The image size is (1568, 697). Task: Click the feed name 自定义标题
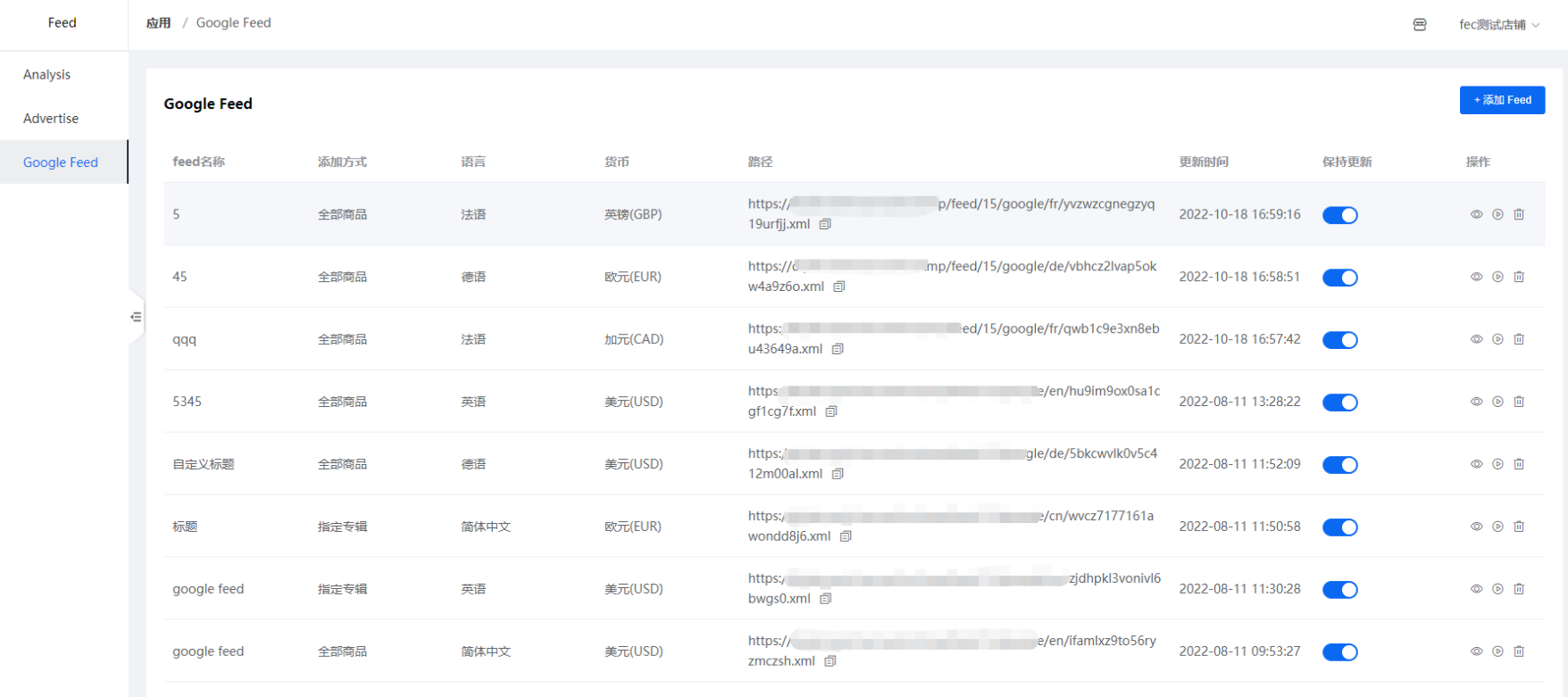204,464
